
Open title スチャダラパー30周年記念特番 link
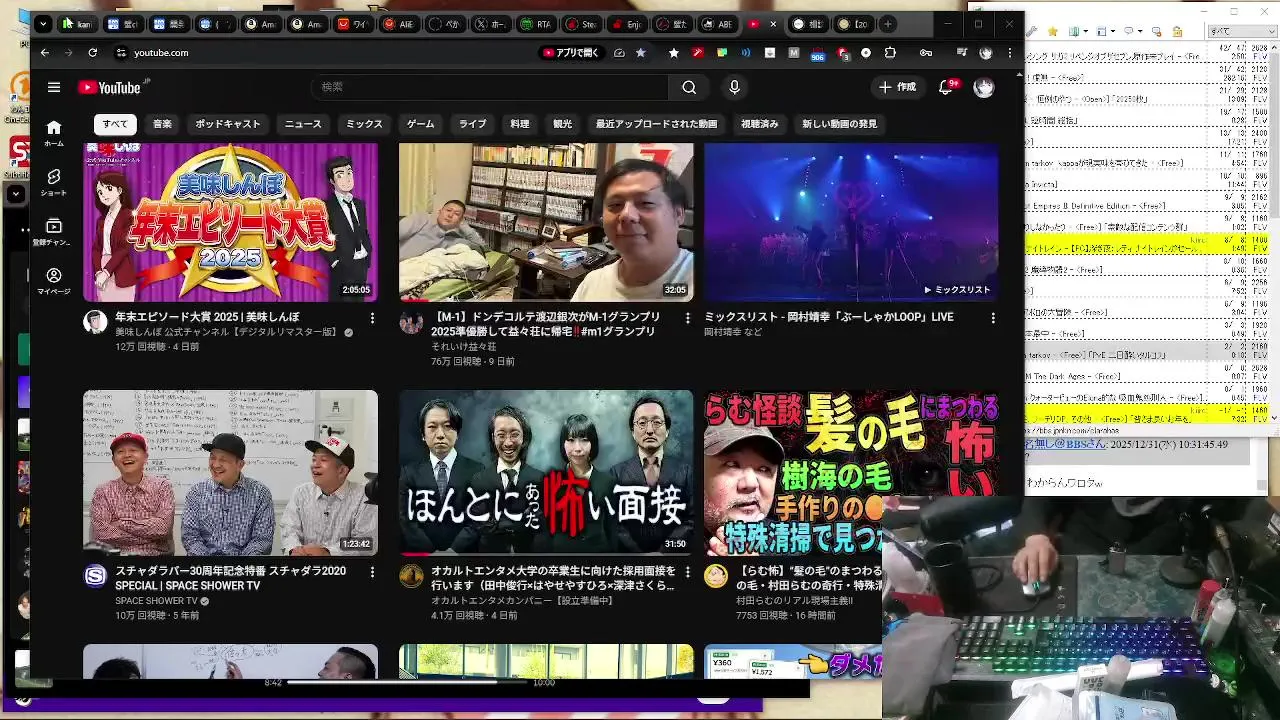coord(230,578)
